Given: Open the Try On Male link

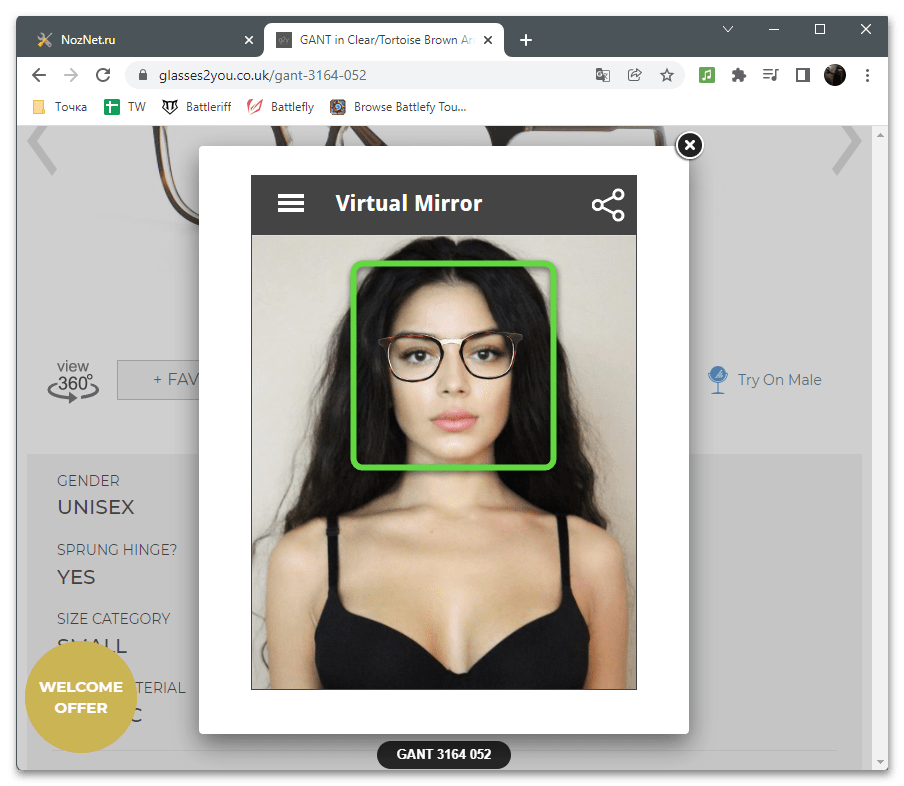Looking at the screenshot, I should 779,380.
